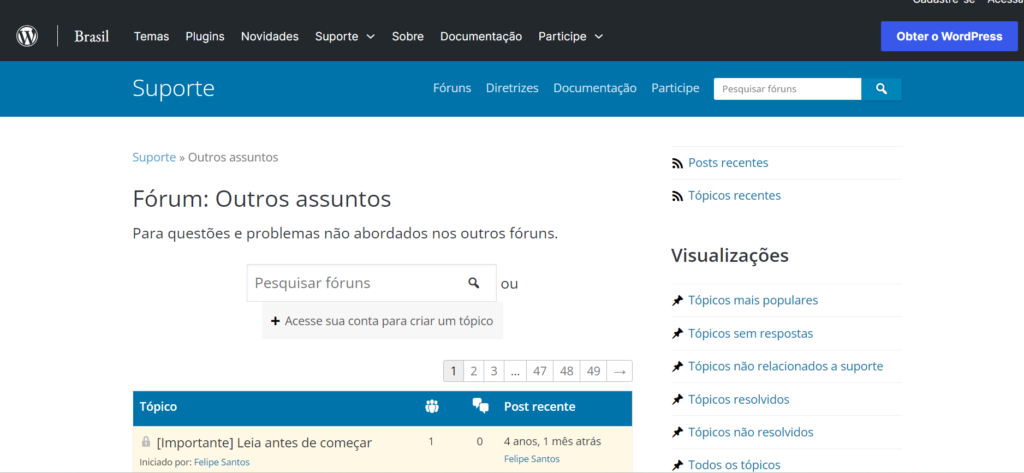Open the Tópicos não resolvidos view
This screenshot has width=1024, height=473.
point(751,432)
